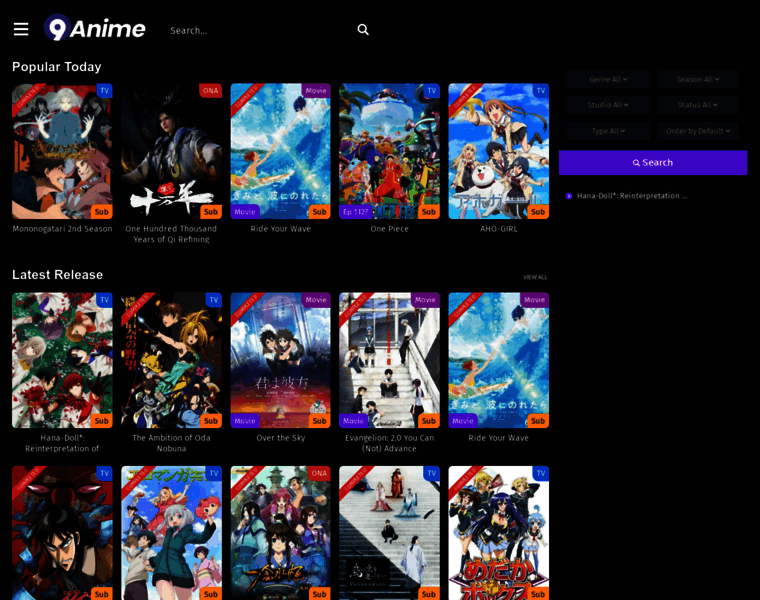Open the Order by Default dropdown

(698, 131)
